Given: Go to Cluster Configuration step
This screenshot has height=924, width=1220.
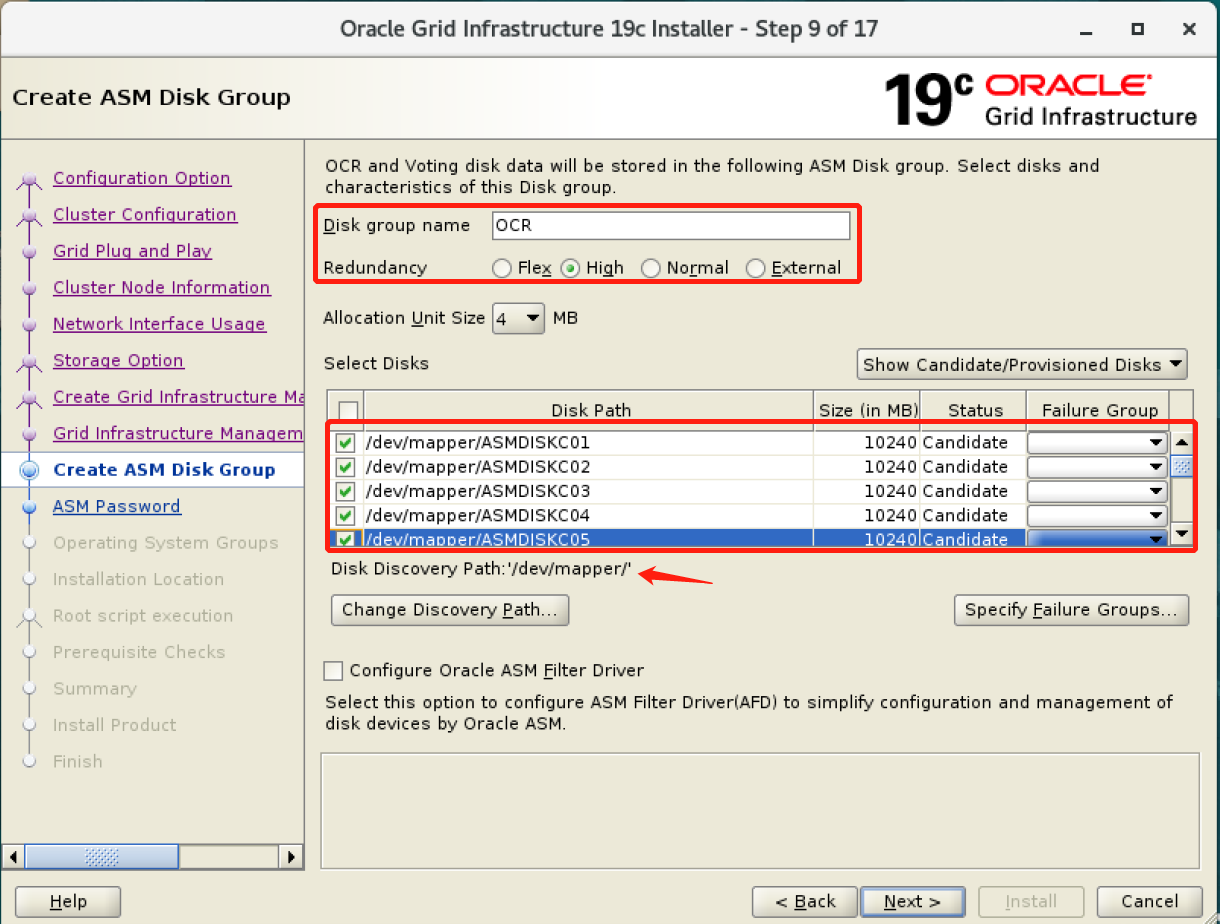Looking at the screenshot, I should pos(145,214).
